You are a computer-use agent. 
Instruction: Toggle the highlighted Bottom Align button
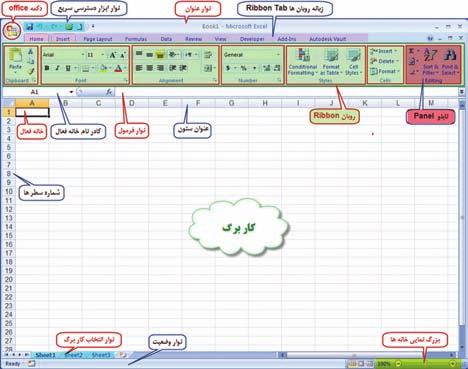click(x=160, y=54)
